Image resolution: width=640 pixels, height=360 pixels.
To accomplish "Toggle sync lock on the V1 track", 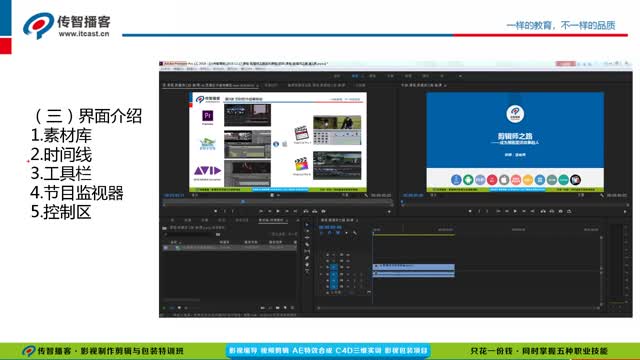I will (342, 267).
